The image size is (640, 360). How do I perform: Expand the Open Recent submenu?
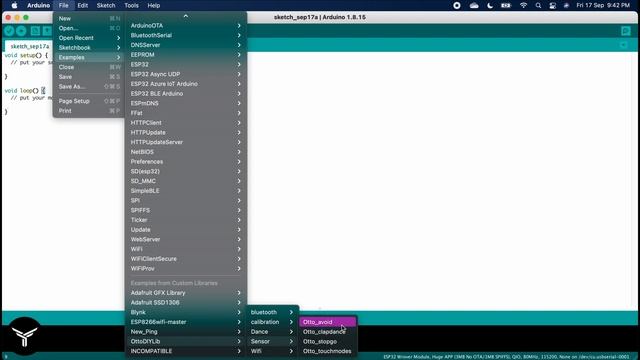tap(88, 38)
